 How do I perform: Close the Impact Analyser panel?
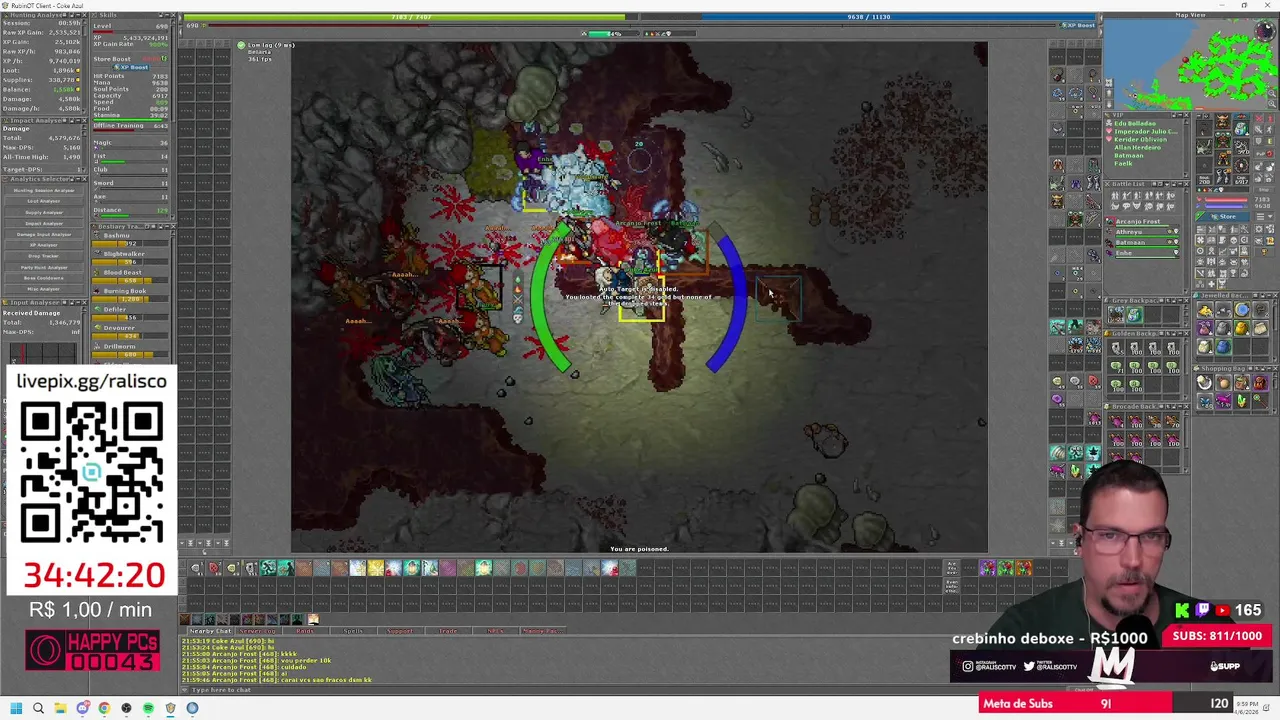(x=84, y=120)
